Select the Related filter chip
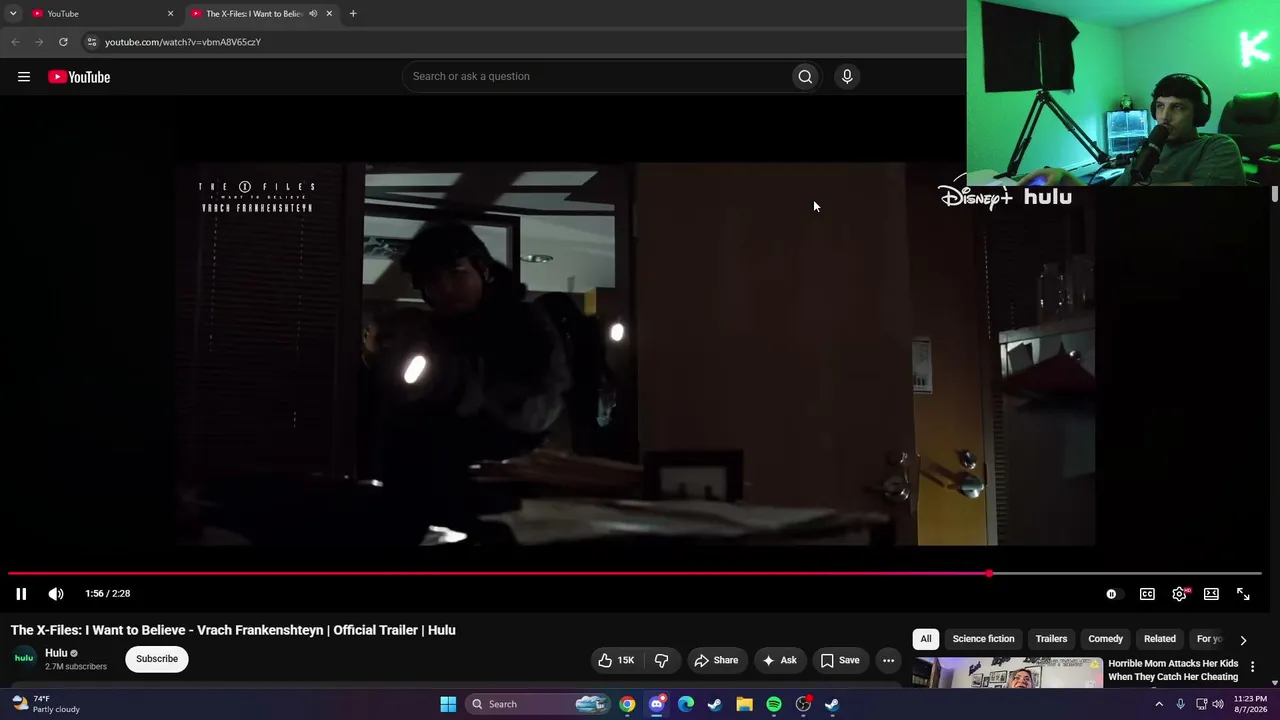The image size is (1280, 720). (1160, 639)
